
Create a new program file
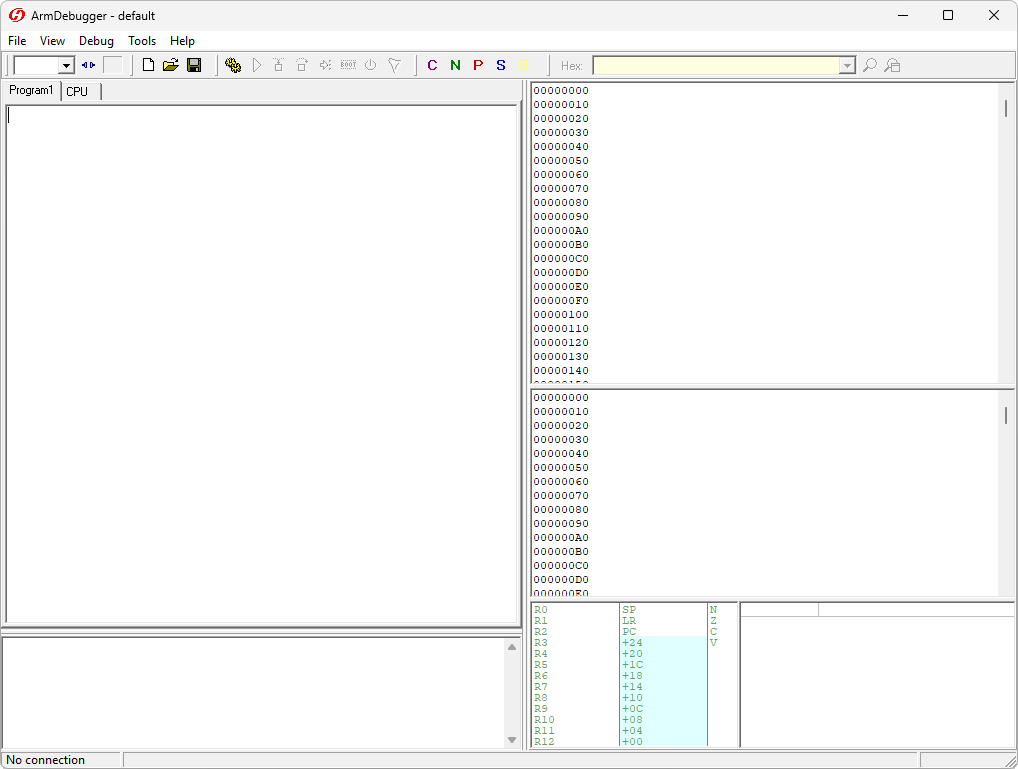pyautogui.click(x=149, y=65)
